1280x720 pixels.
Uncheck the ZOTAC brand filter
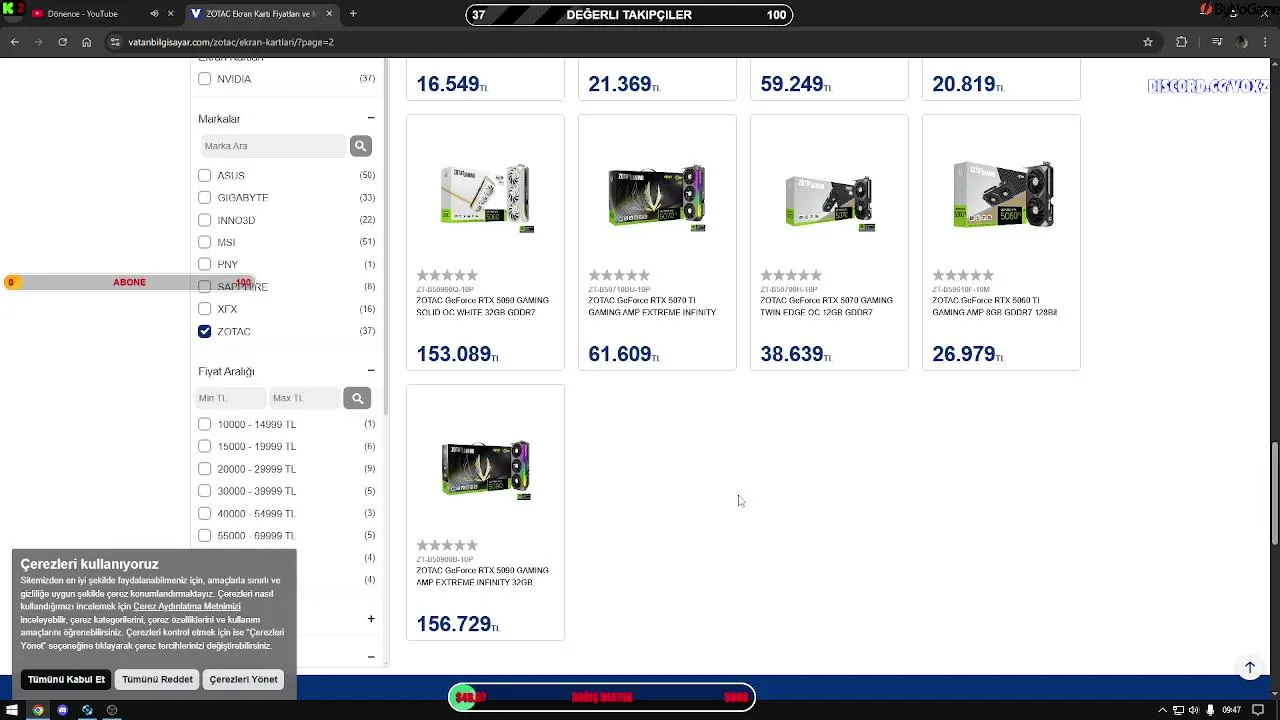[x=204, y=331]
